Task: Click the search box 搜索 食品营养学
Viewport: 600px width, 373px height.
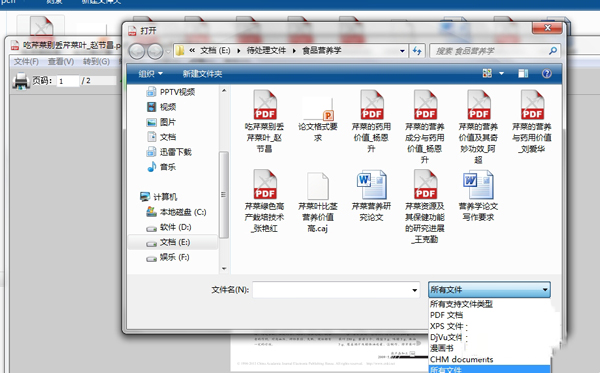Action: point(495,50)
